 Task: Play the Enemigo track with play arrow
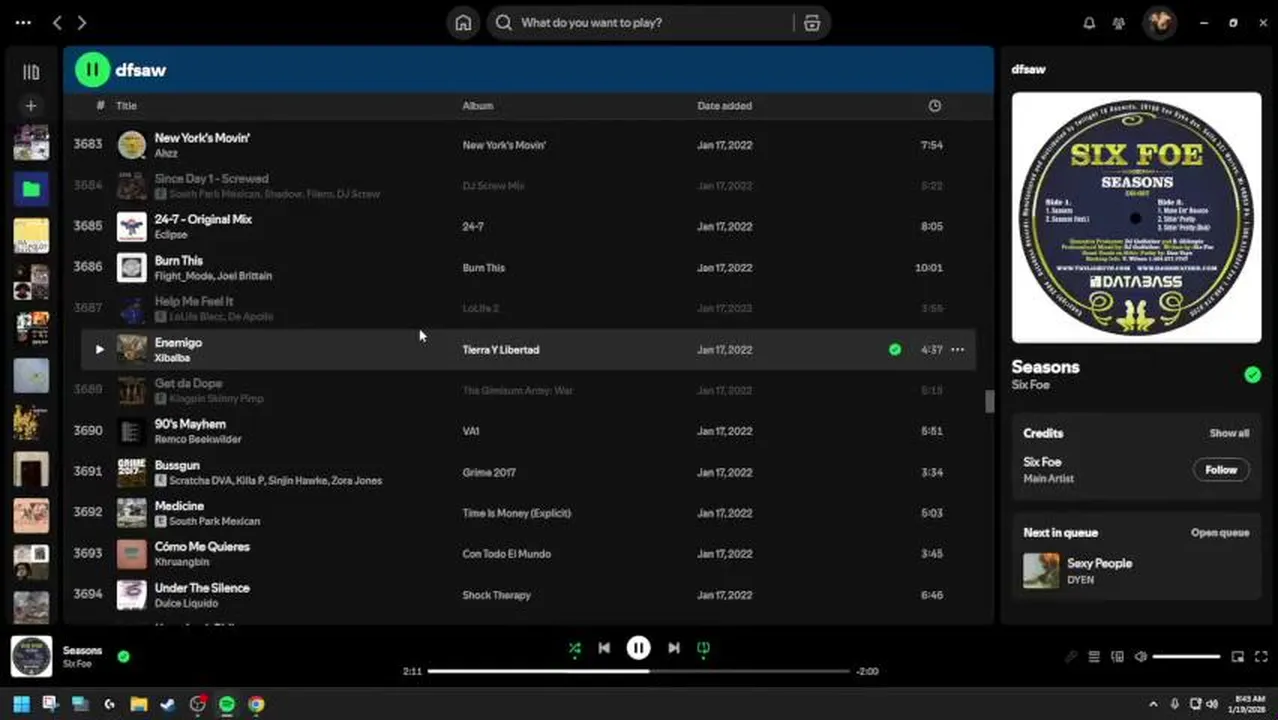point(99,349)
